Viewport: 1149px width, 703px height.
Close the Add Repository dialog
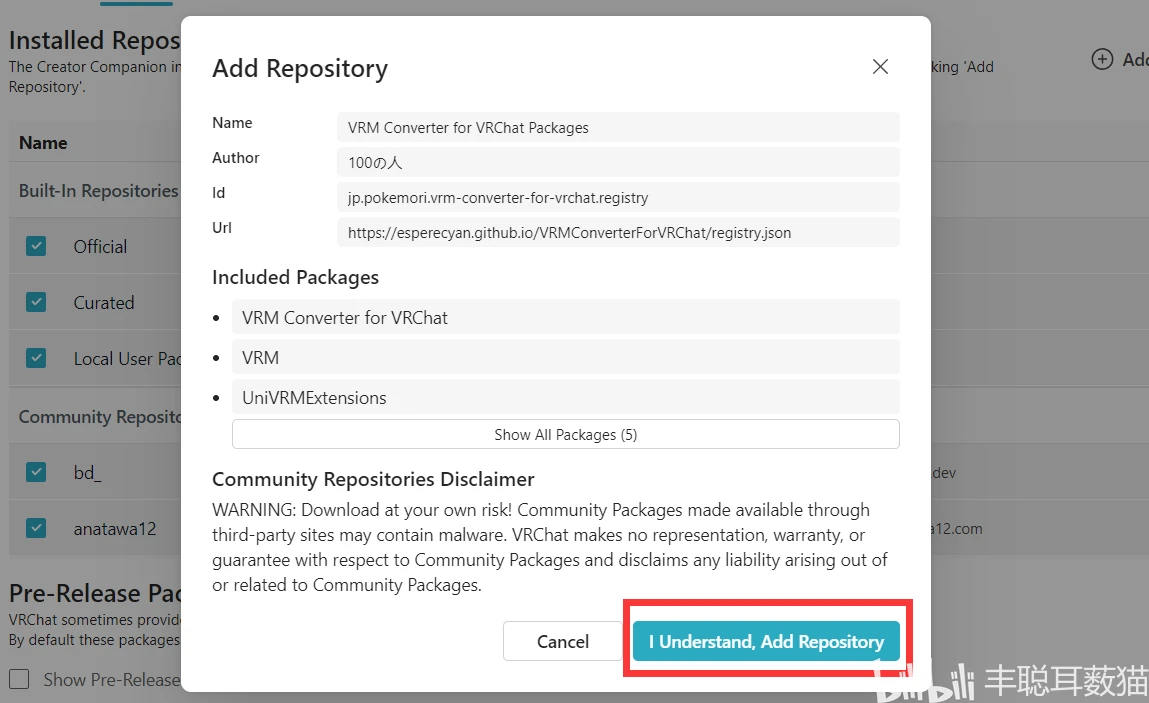880,67
